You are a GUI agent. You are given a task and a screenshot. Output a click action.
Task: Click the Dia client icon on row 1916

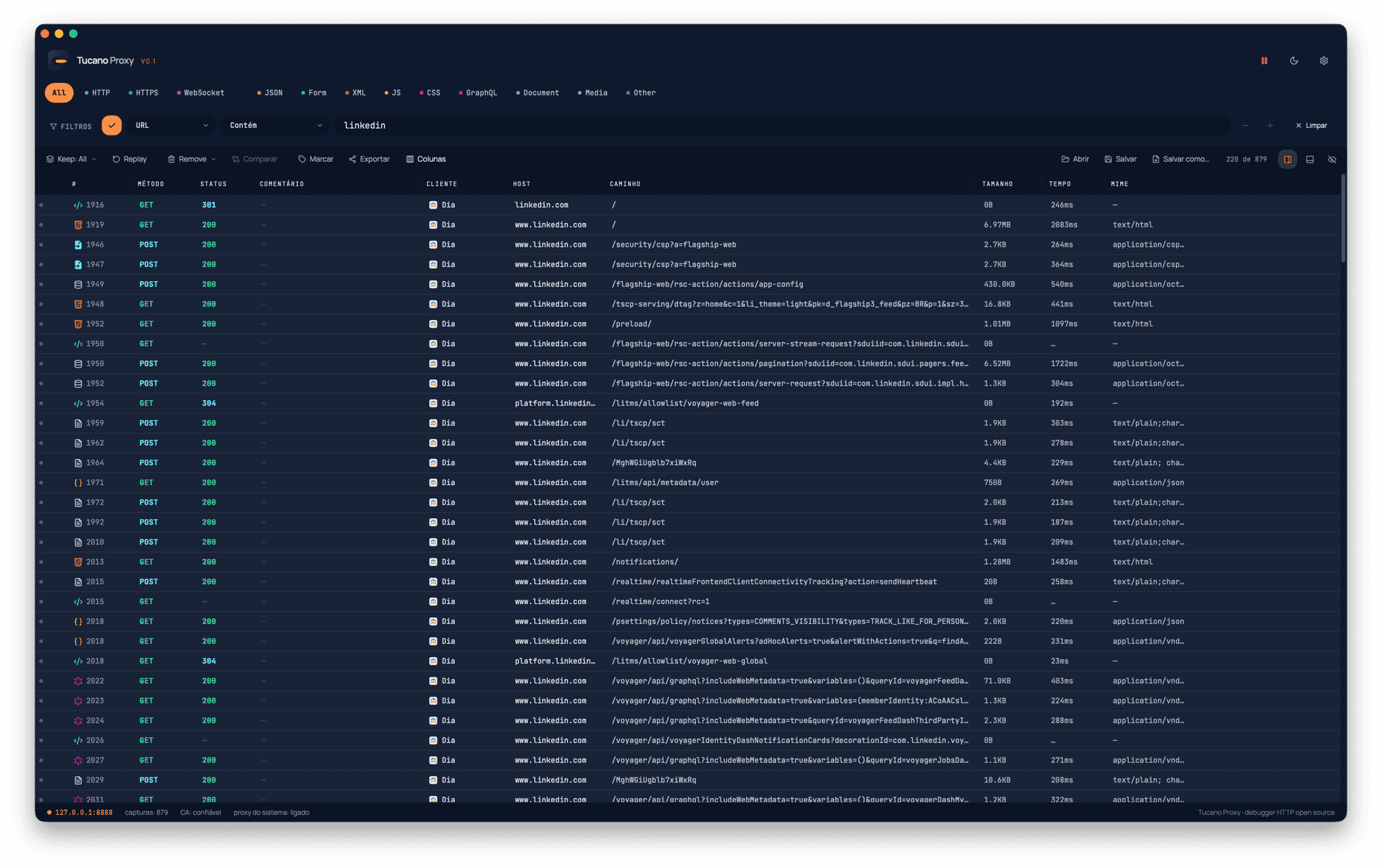[433, 205]
